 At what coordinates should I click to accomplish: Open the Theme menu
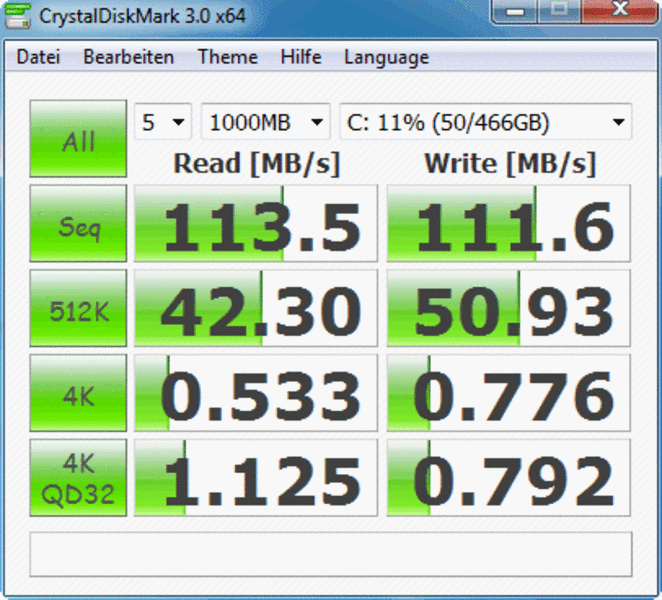[x=228, y=57]
